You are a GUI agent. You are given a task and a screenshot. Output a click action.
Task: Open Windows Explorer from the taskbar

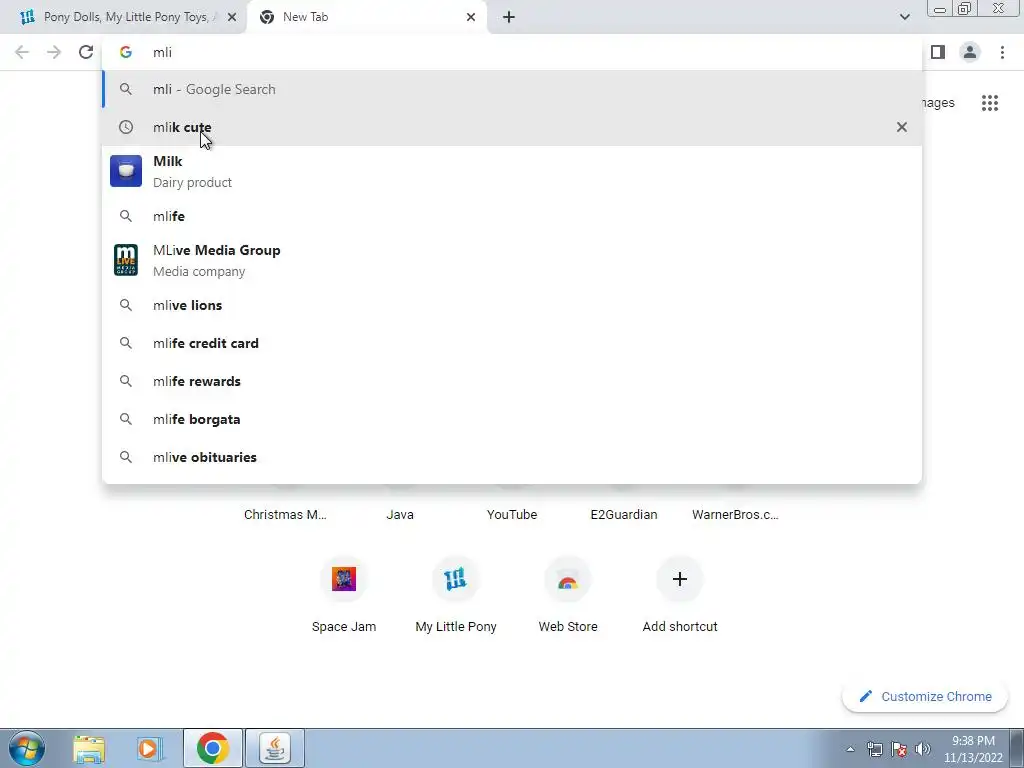pos(89,748)
